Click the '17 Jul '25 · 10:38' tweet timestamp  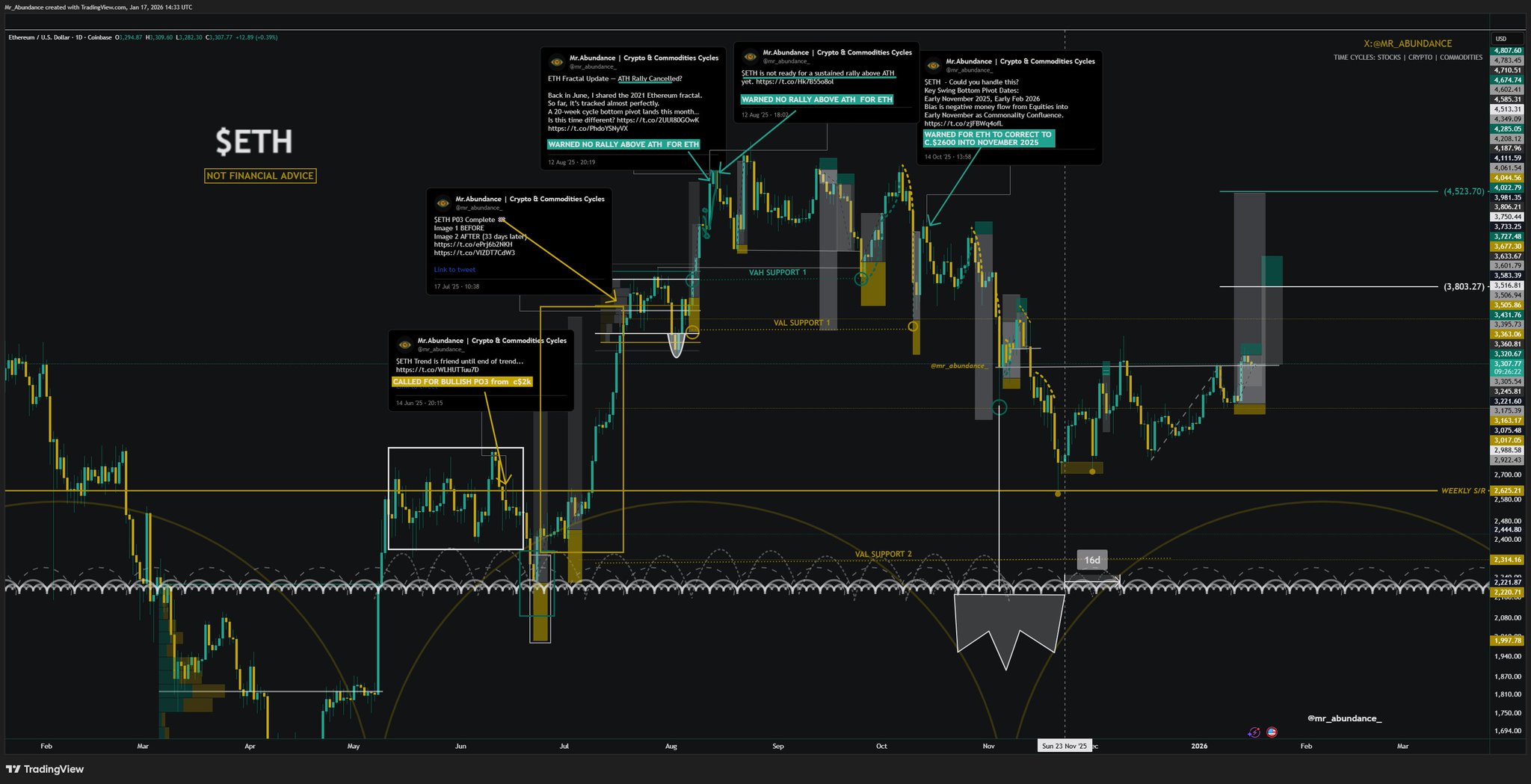point(457,286)
